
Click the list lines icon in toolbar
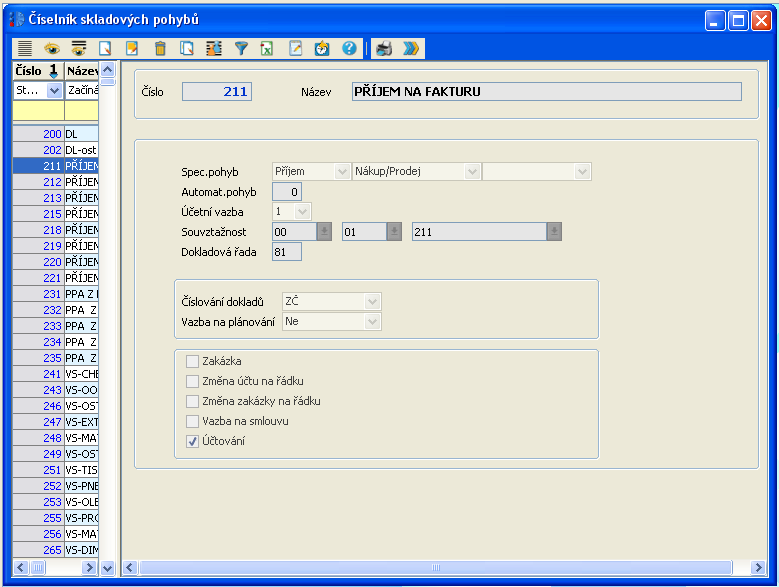25,48
